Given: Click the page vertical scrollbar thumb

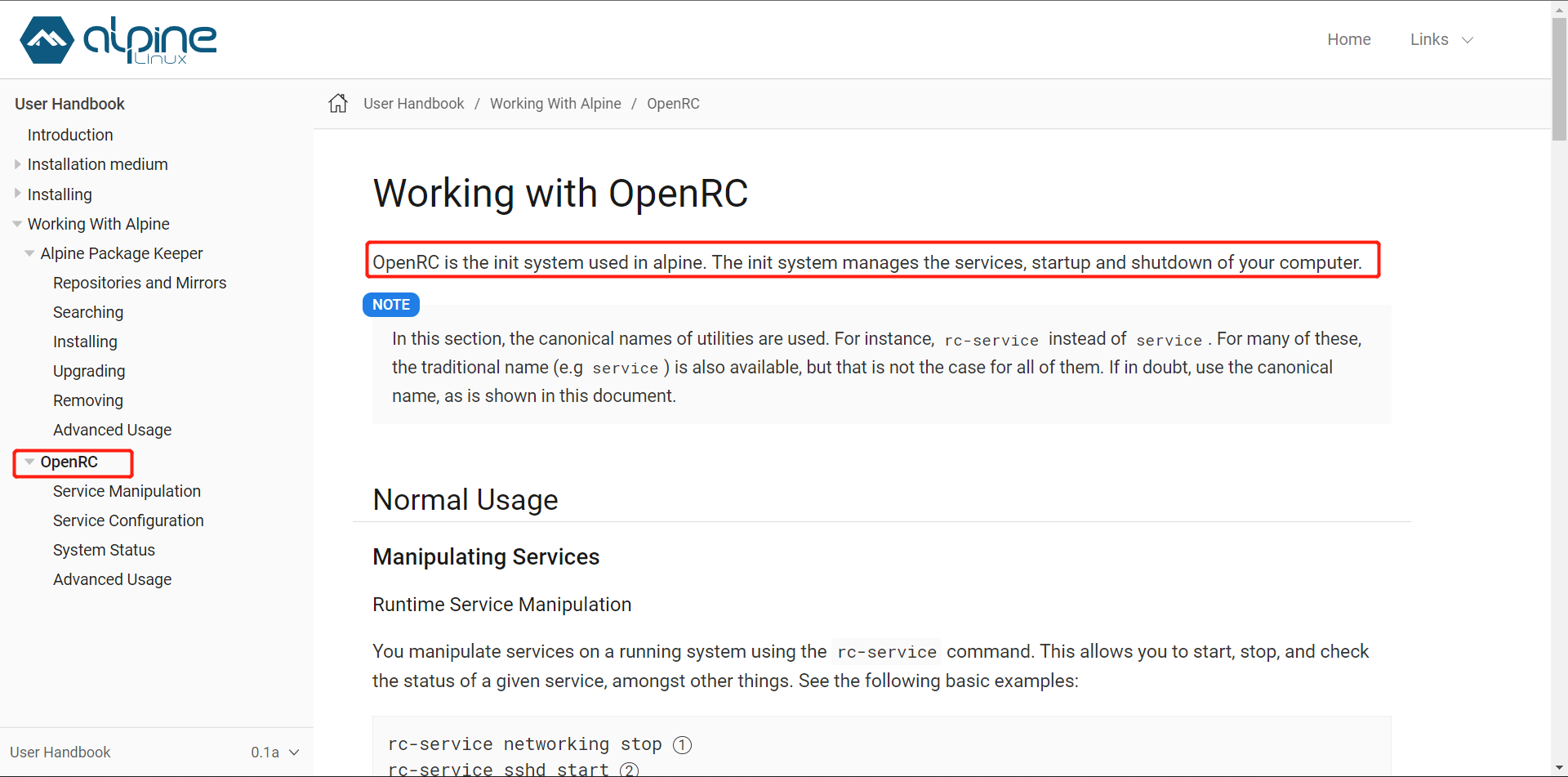Looking at the screenshot, I should 1559,79.
